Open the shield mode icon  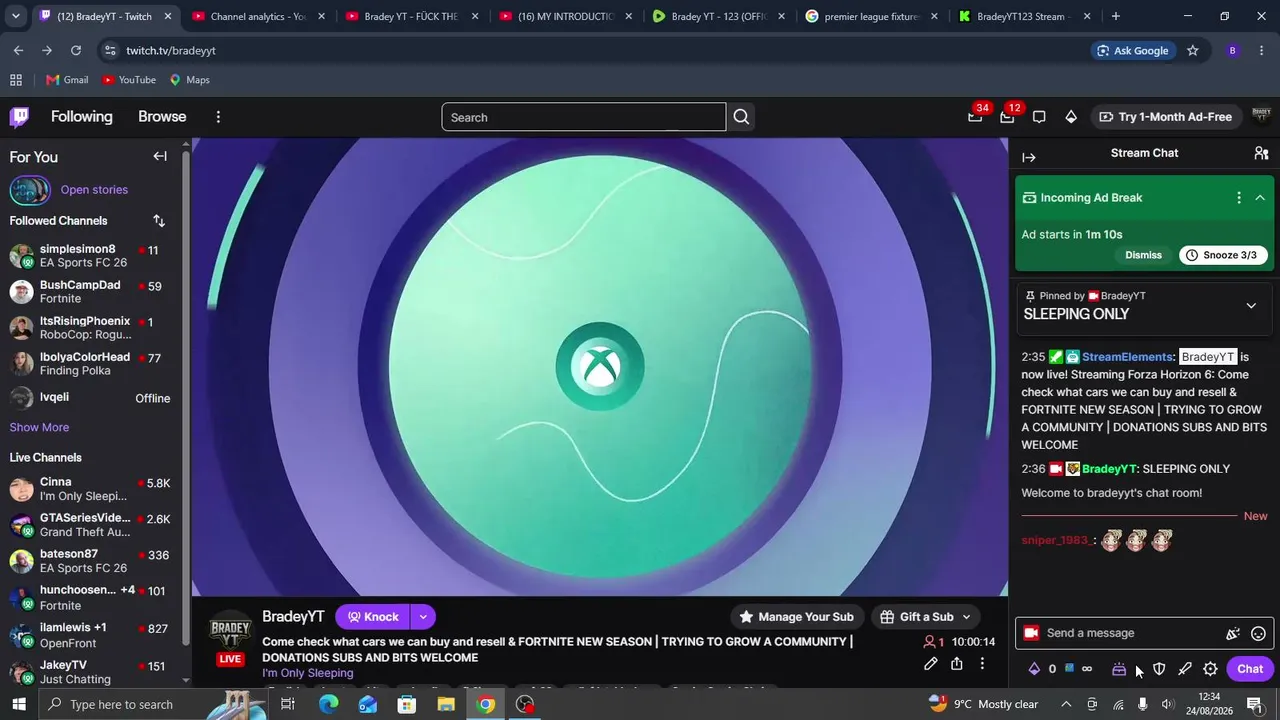[x=1159, y=669]
